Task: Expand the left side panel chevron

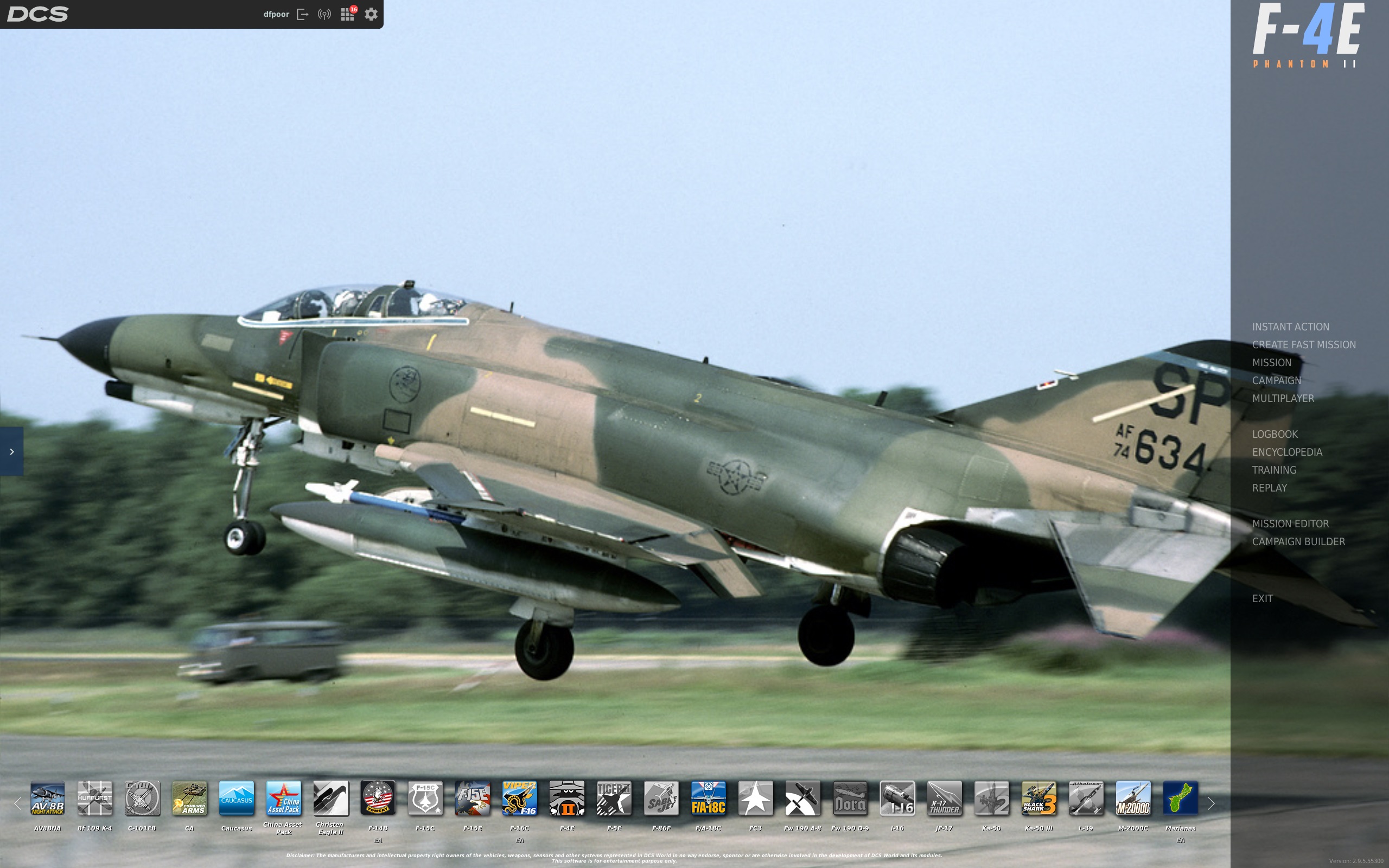Action: coord(11,451)
